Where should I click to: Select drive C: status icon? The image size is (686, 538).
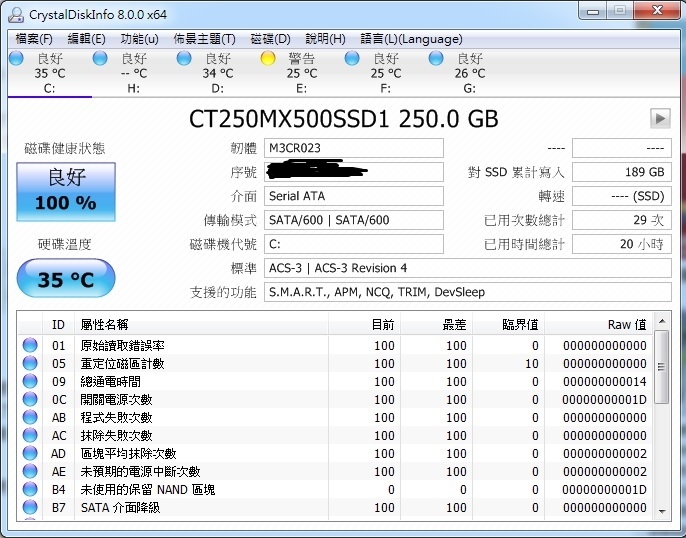pyautogui.click(x=16, y=58)
